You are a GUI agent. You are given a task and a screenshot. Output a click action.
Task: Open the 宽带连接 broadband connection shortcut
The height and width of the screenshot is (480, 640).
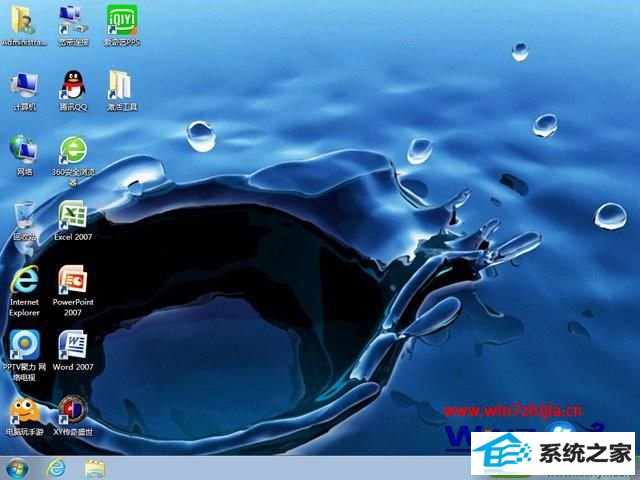tap(73, 20)
